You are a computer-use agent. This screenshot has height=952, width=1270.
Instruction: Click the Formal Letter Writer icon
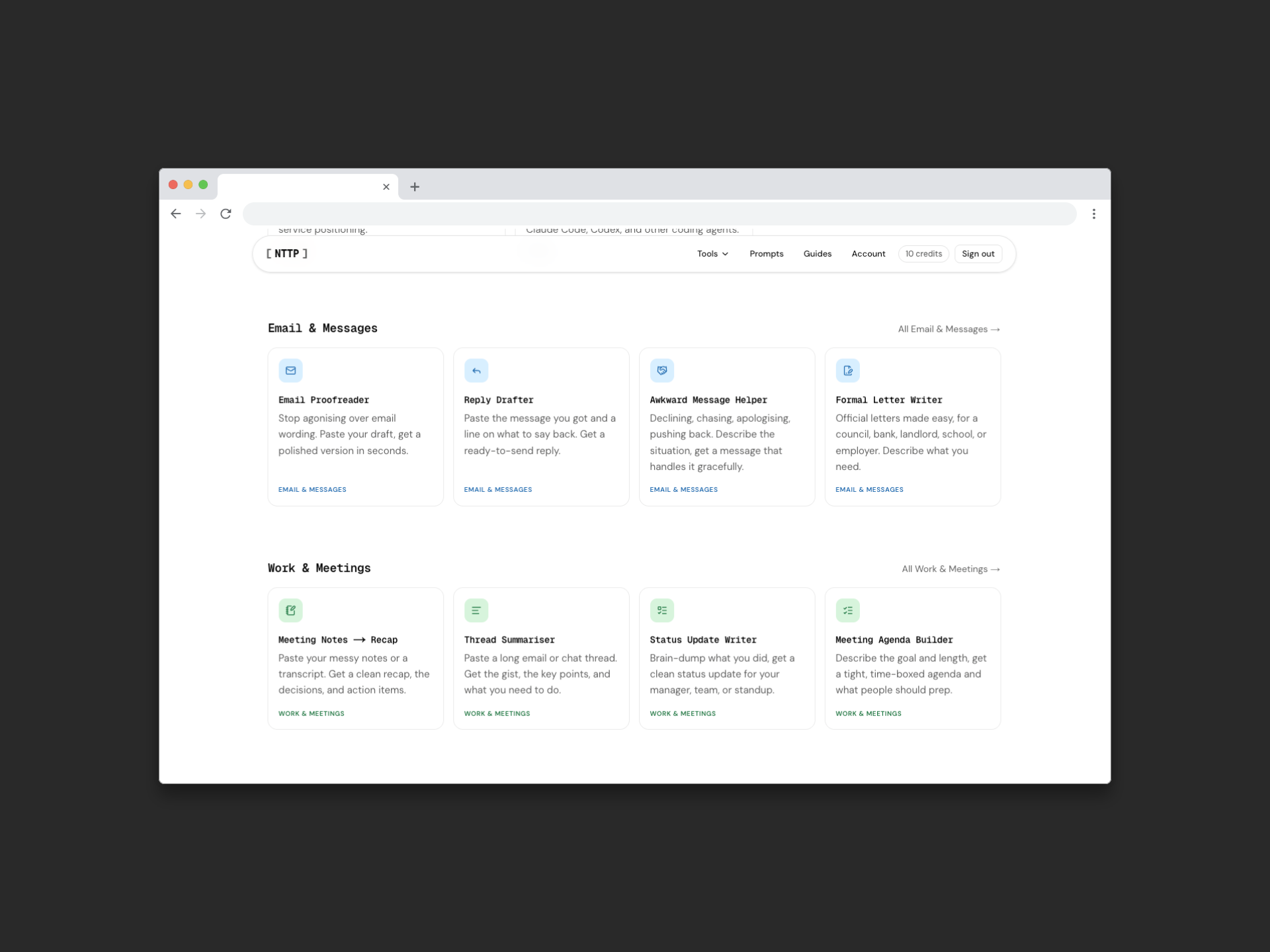(847, 370)
